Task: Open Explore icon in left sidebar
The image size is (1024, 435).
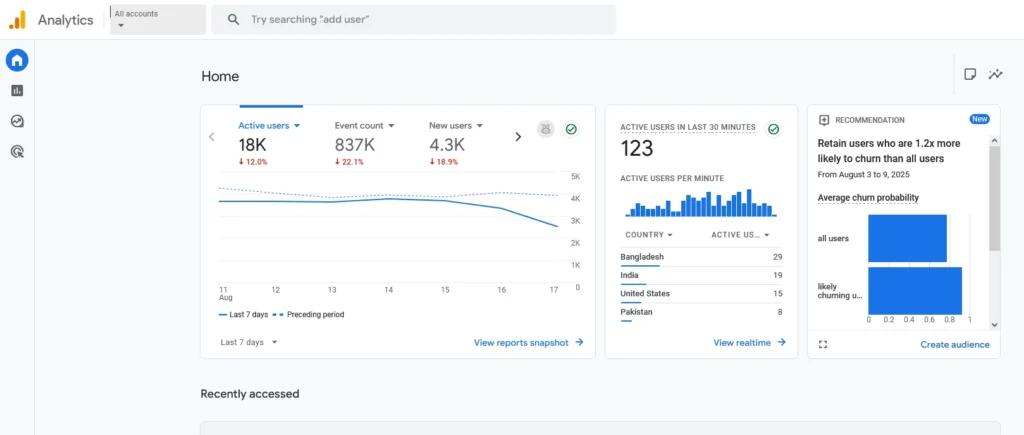Action: [x=17, y=121]
